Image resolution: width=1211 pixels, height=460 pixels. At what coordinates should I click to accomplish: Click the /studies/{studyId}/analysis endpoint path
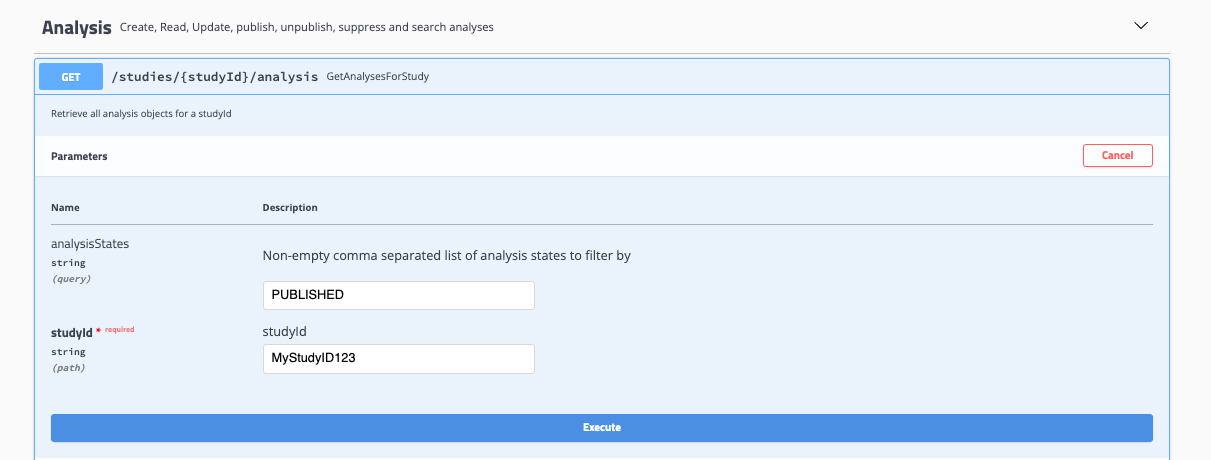[x=215, y=76]
